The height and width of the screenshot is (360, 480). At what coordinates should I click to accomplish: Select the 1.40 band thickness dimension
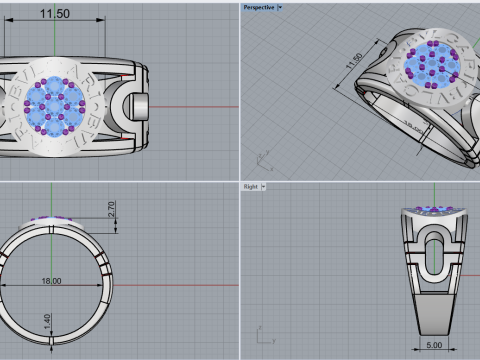47,321
